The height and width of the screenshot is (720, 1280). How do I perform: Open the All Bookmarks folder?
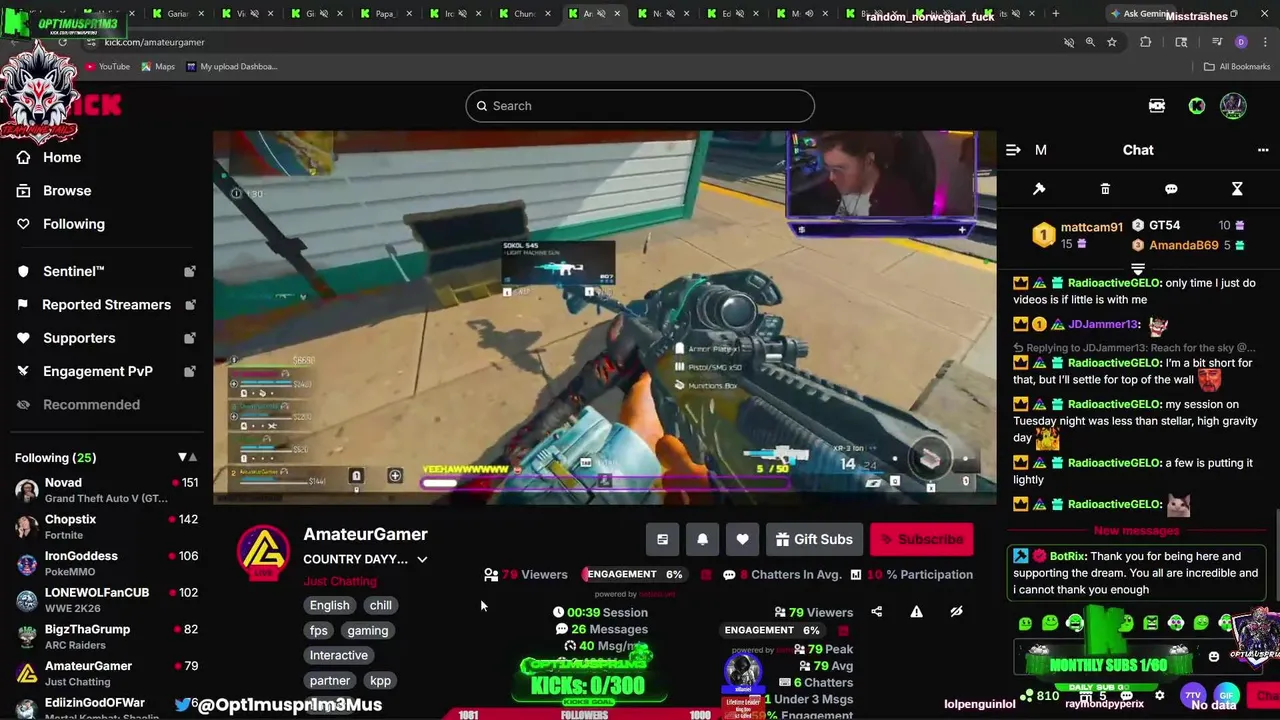[1237, 66]
